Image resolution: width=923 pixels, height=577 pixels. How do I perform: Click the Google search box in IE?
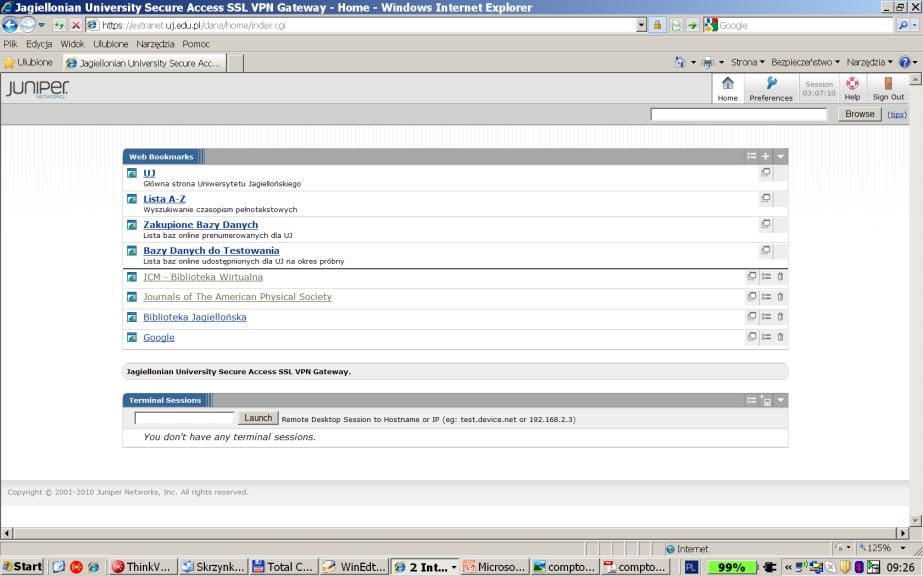coord(805,25)
